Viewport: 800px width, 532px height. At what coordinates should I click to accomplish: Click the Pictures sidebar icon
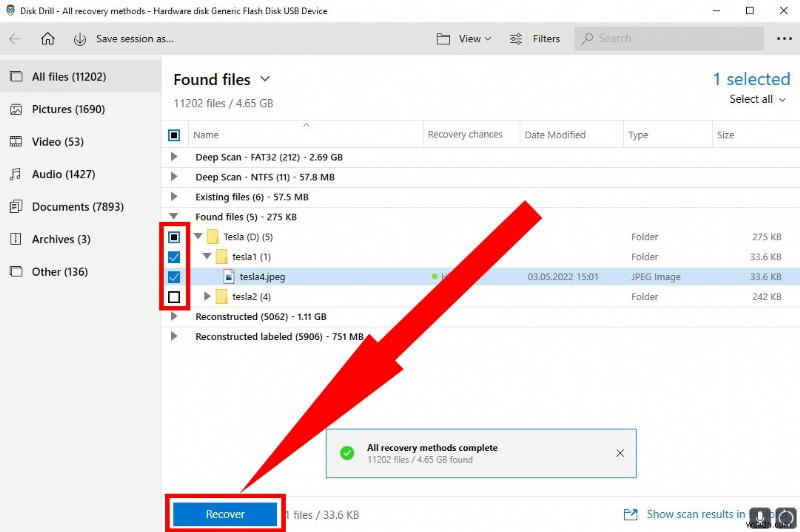coord(16,109)
